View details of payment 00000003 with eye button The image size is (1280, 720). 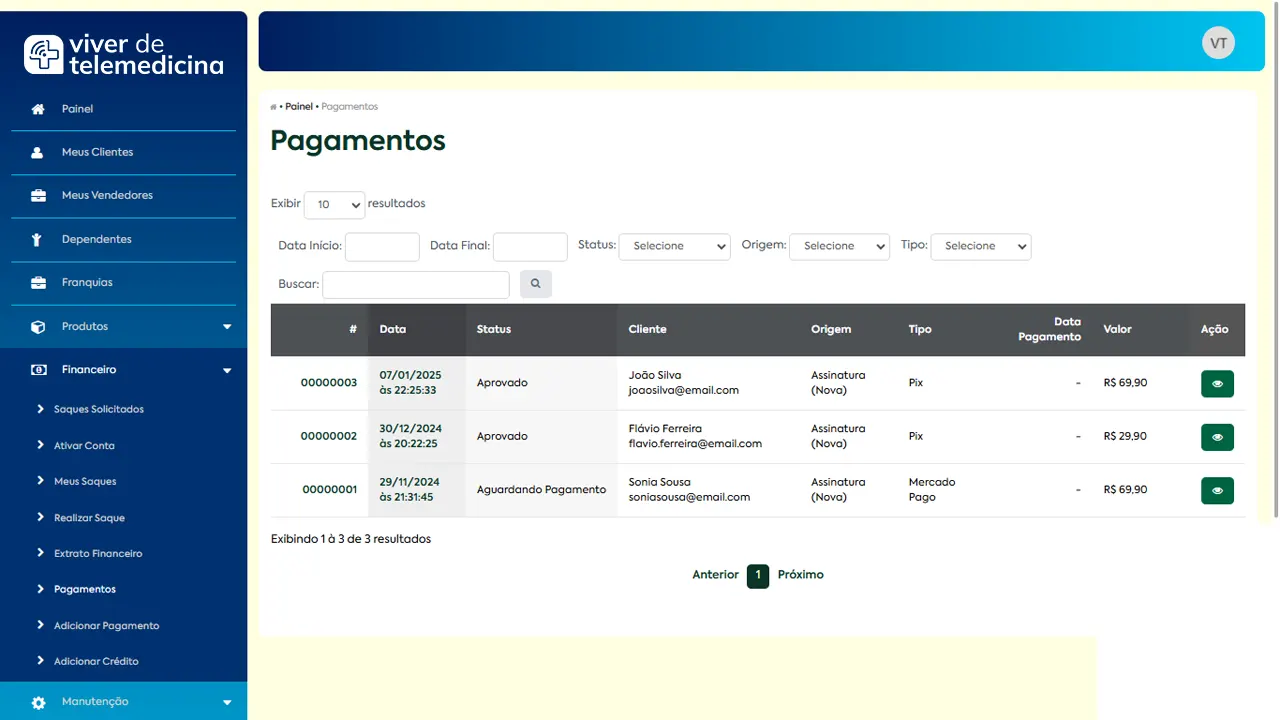coord(1217,383)
